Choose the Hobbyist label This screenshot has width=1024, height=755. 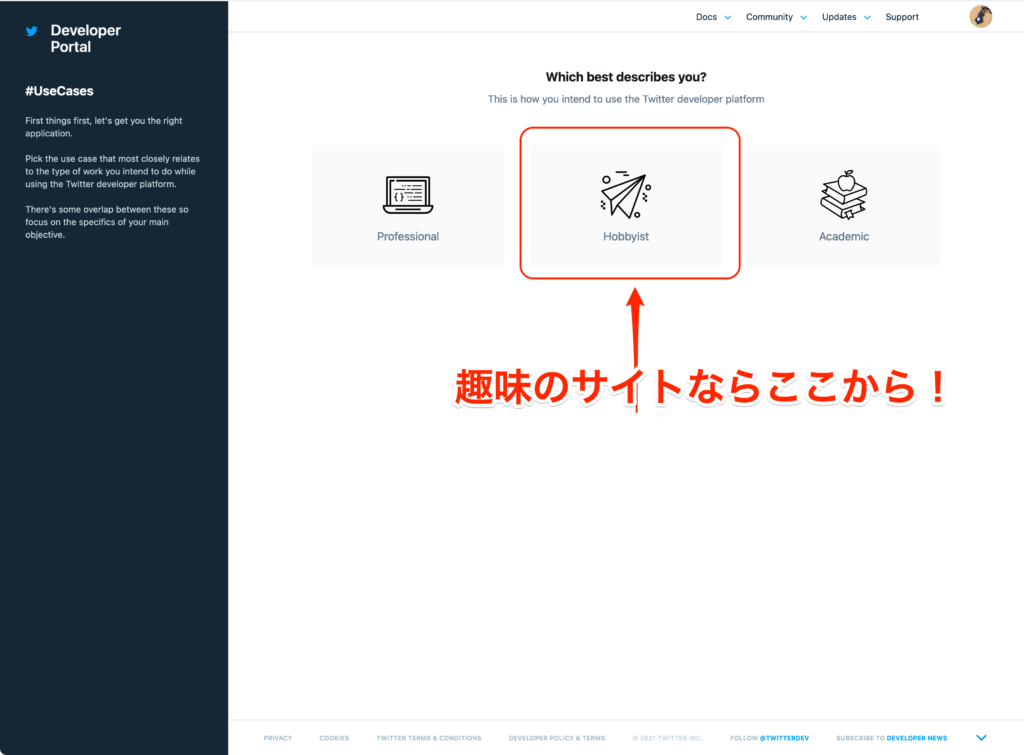coord(626,236)
